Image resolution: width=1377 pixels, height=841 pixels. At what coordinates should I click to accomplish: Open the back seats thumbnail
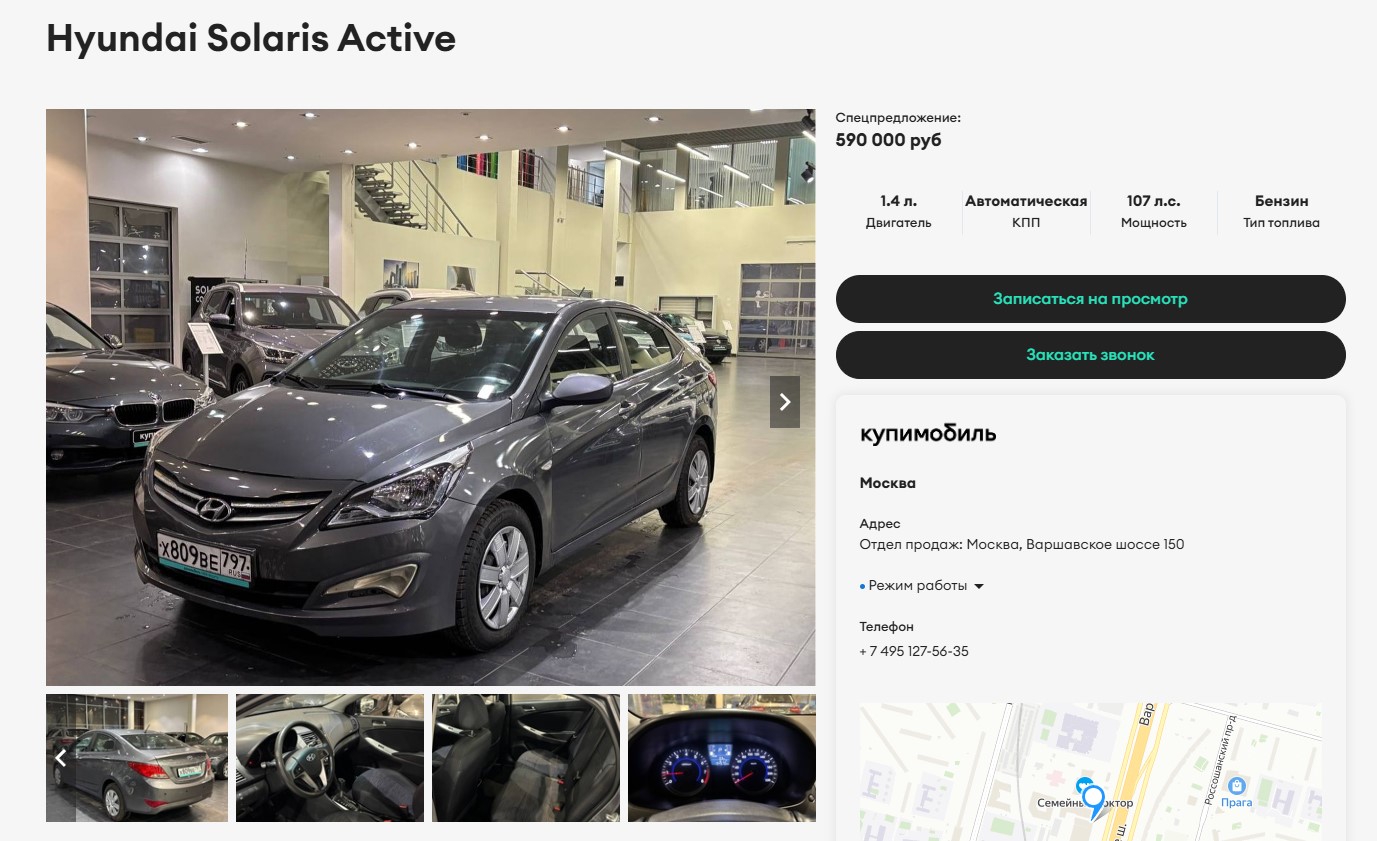click(526, 758)
